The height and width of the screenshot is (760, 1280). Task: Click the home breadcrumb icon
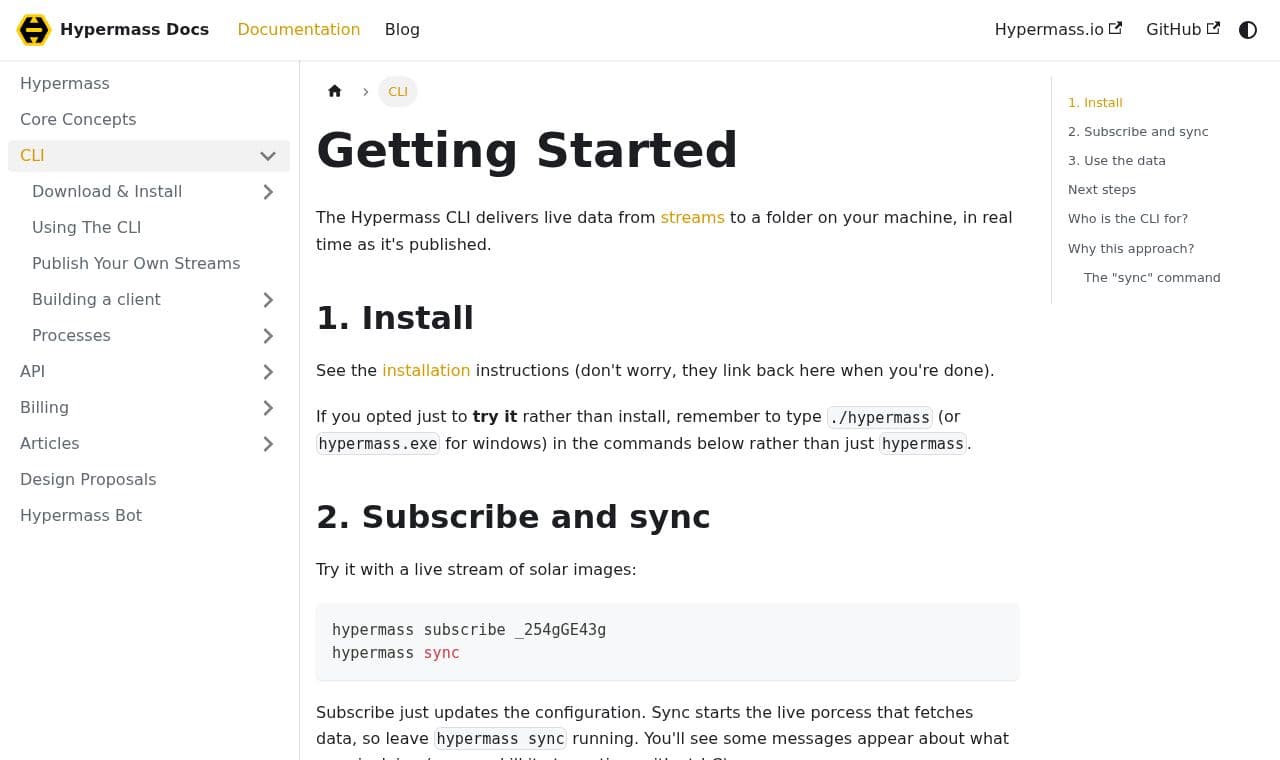(335, 91)
